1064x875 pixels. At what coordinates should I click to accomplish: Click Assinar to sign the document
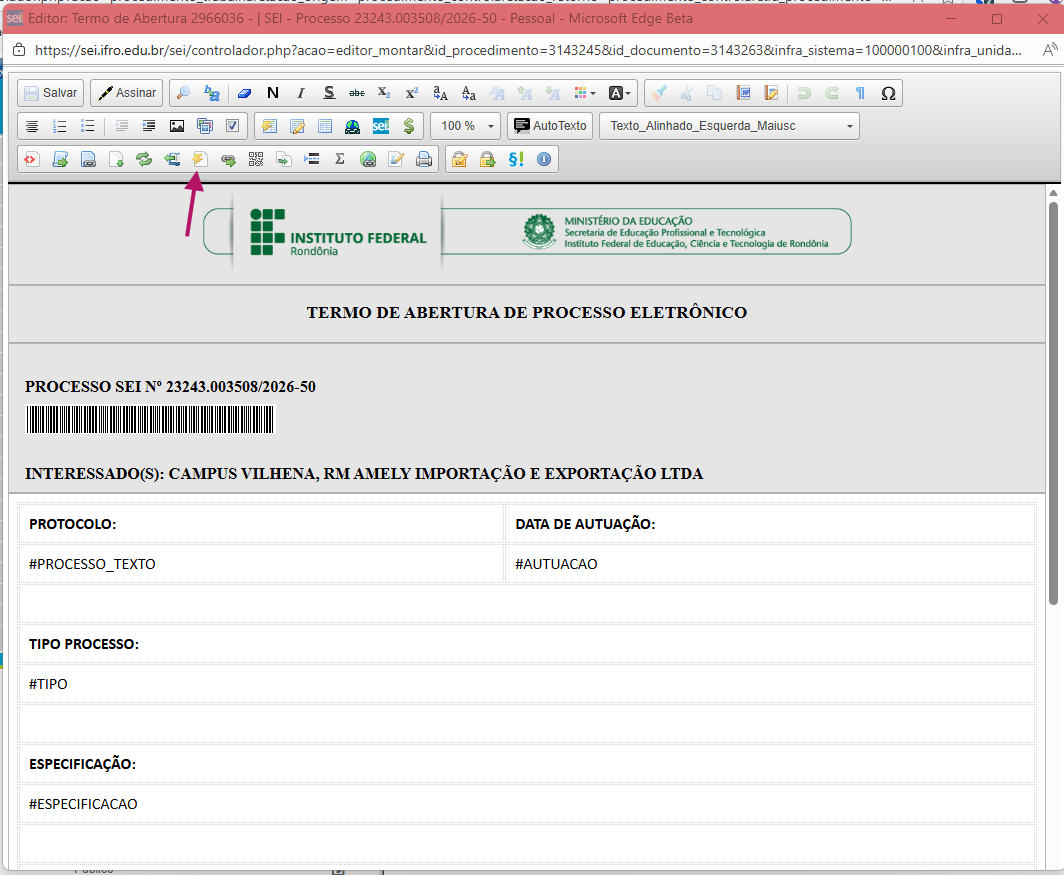[x=127, y=93]
